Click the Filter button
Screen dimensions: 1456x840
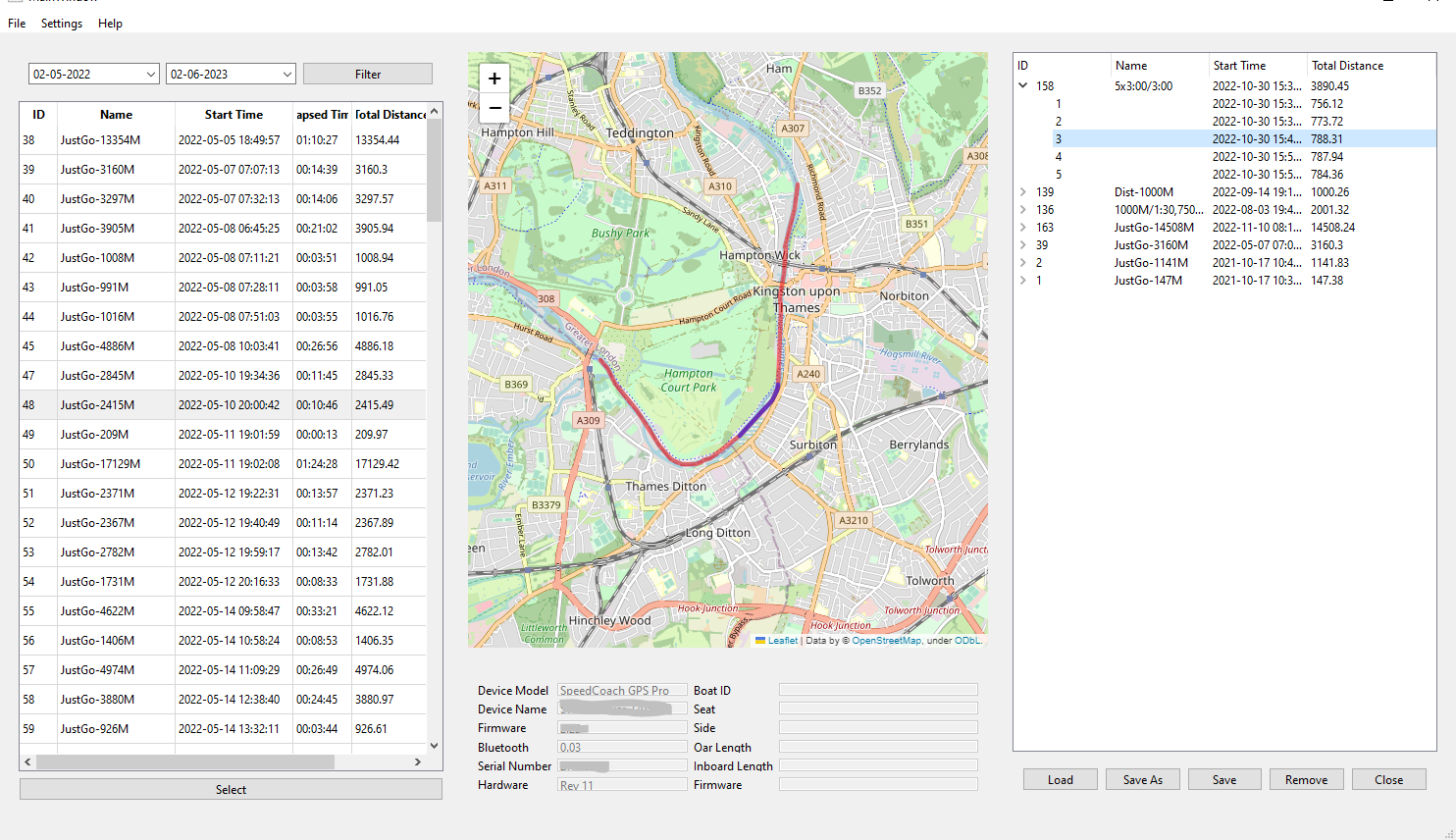(368, 74)
